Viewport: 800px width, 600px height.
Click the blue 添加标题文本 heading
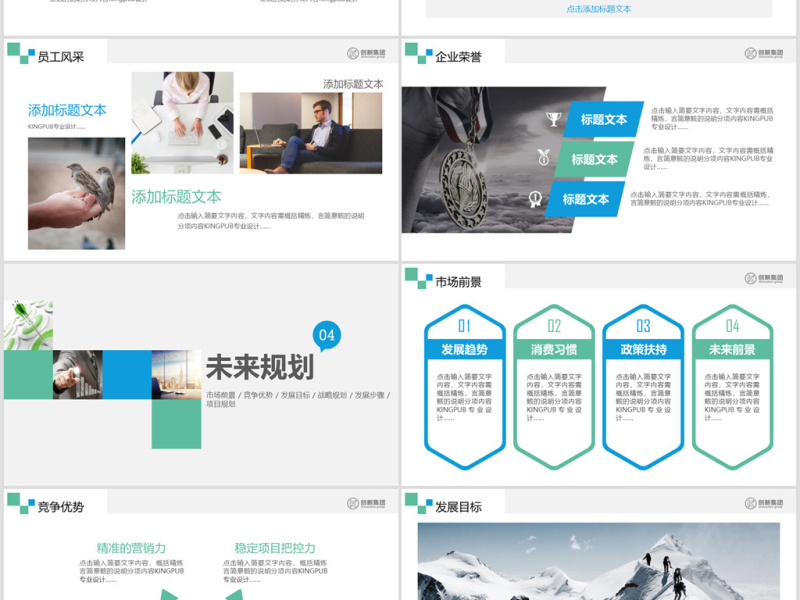coord(69,111)
